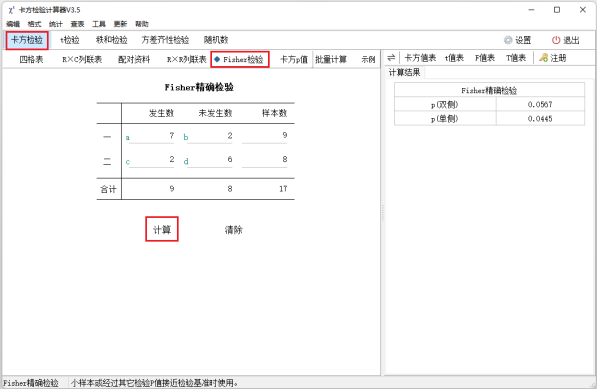
Task: Select the Fisher检验 tab with diamond marker
Action: click(x=240, y=59)
